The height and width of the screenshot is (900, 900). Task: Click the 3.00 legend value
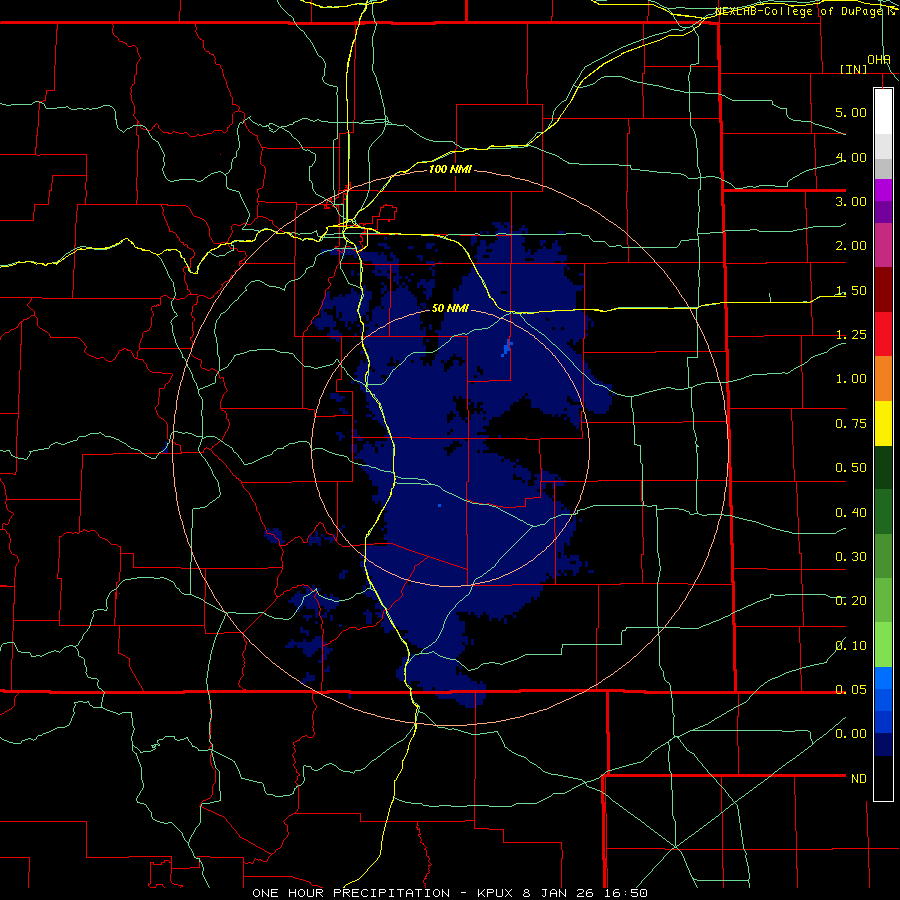coord(851,201)
